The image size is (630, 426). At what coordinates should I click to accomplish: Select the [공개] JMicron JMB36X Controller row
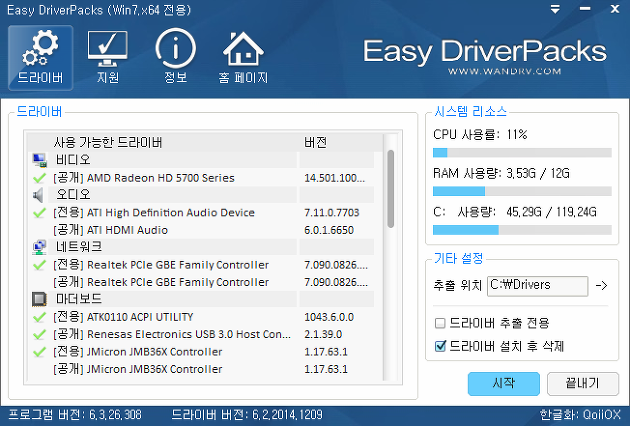coord(203,369)
